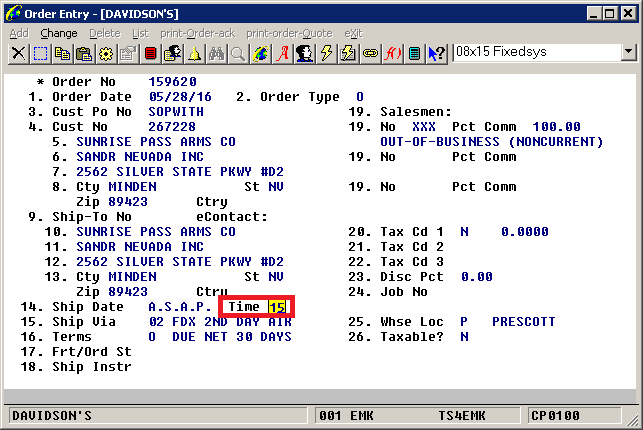Screen dimensions: 643x430
Task: Click the red list stop icon
Action: [x=150, y=54]
